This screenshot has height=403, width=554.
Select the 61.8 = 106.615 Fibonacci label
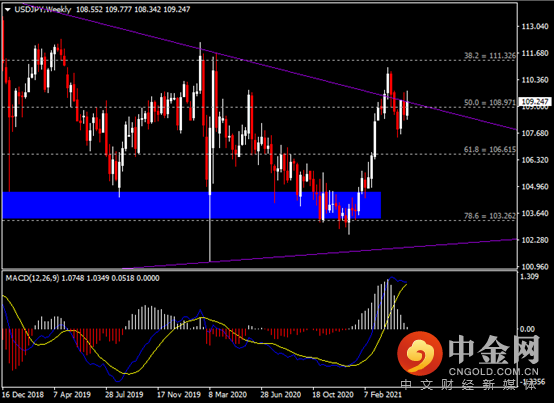coord(490,149)
